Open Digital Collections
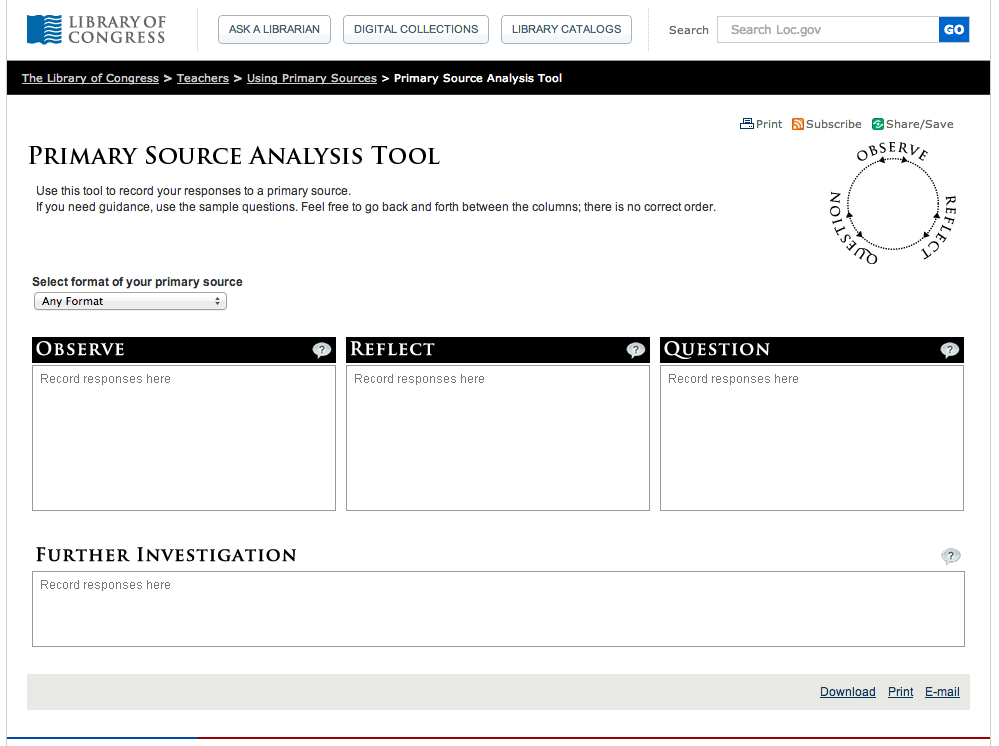This screenshot has height=746, width=999. pyautogui.click(x=415, y=29)
